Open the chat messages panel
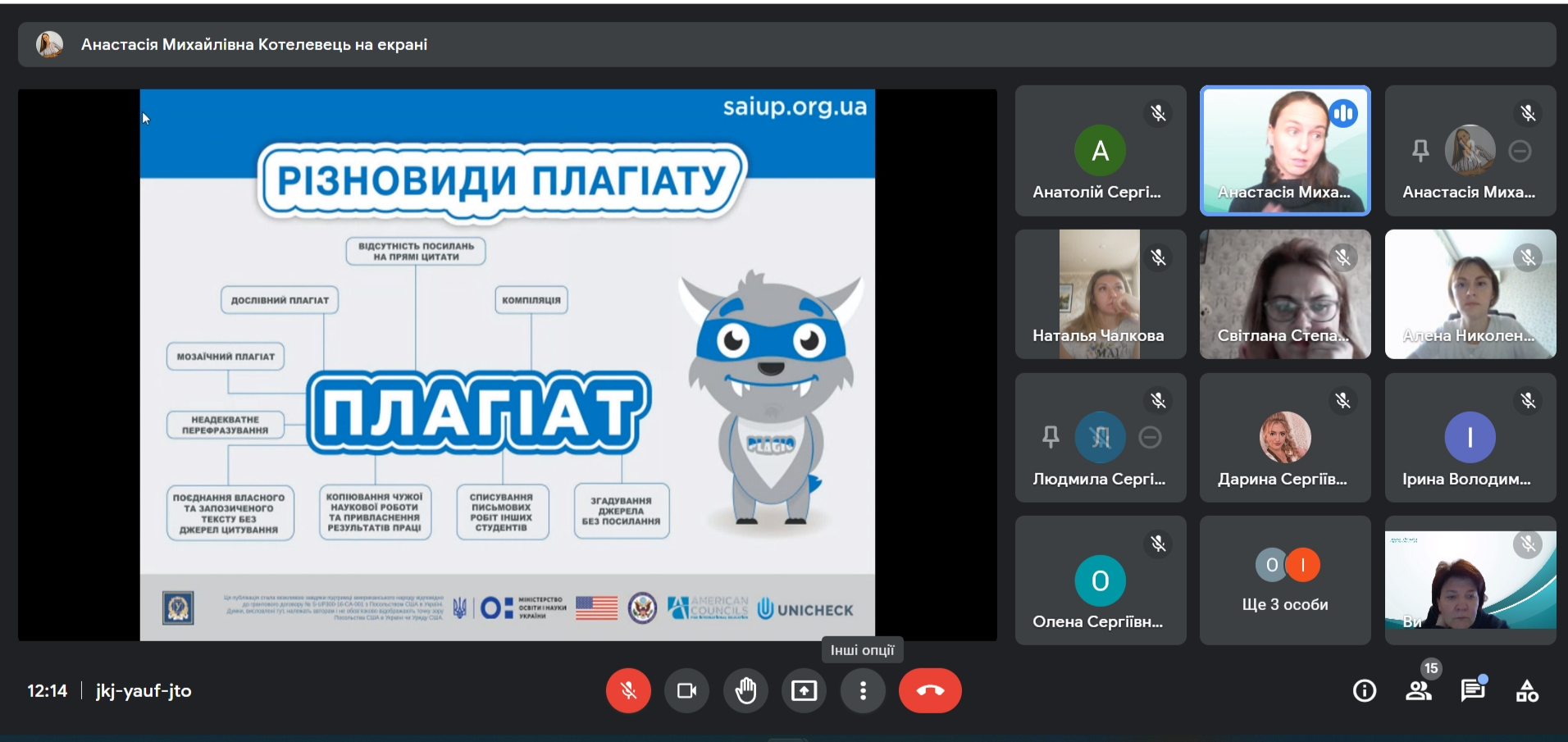Viewport: 1568px width, 742px height. (1473, 691)
